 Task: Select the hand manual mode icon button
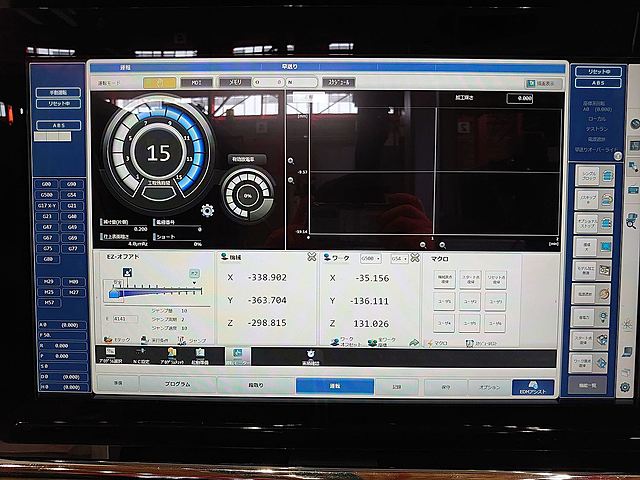(160, 83)
